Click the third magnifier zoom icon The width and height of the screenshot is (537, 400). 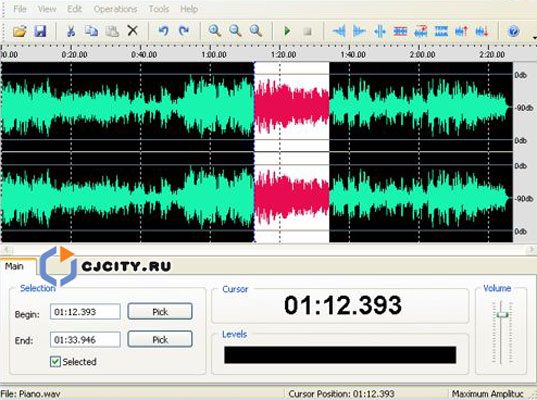click(256, 31)
